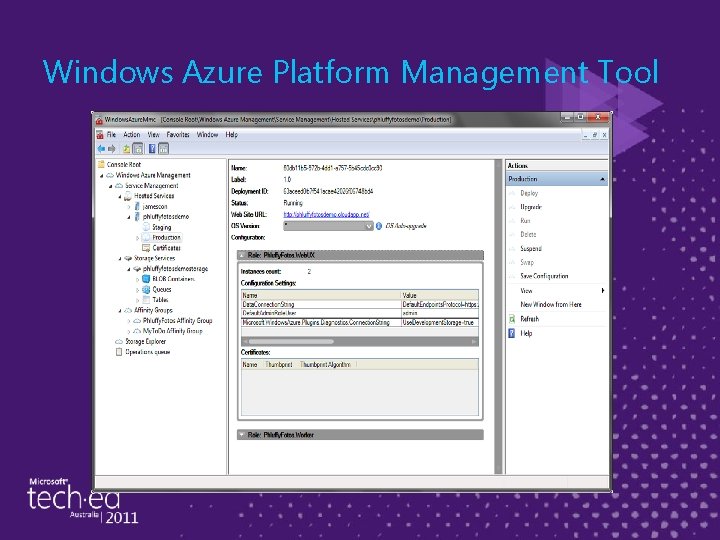Screen dimensions: 720x540
Task: Open the Action menu
Action: pyautogui.click(x=131, y=135)
